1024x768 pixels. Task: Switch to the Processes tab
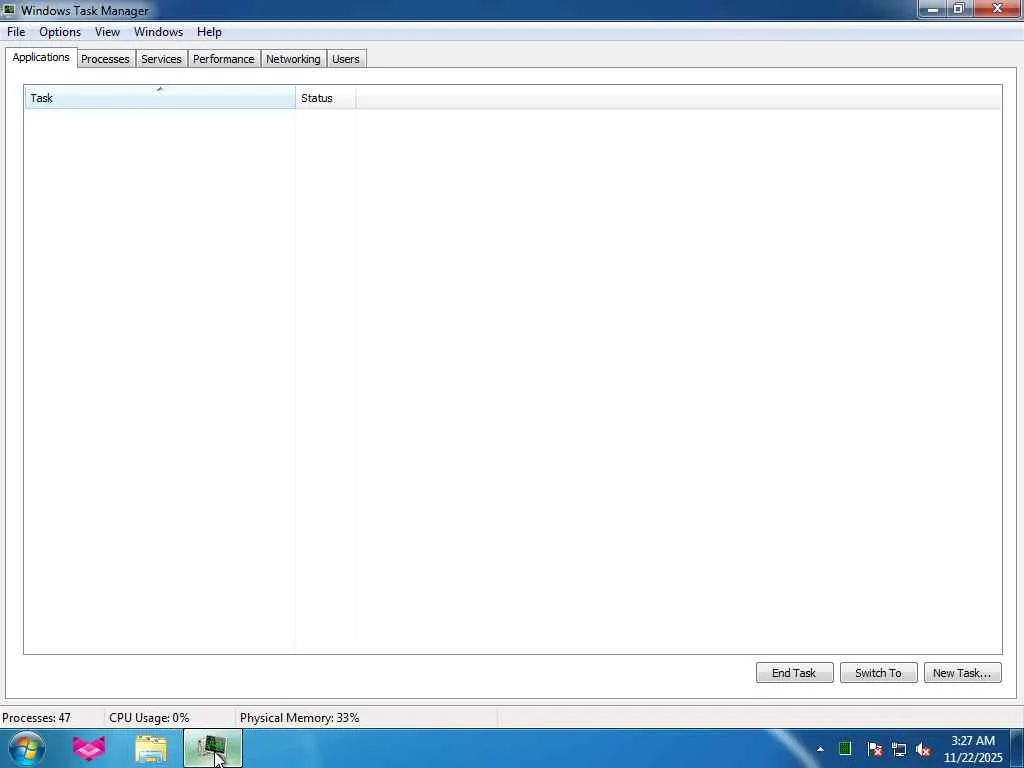pos(105,59)
